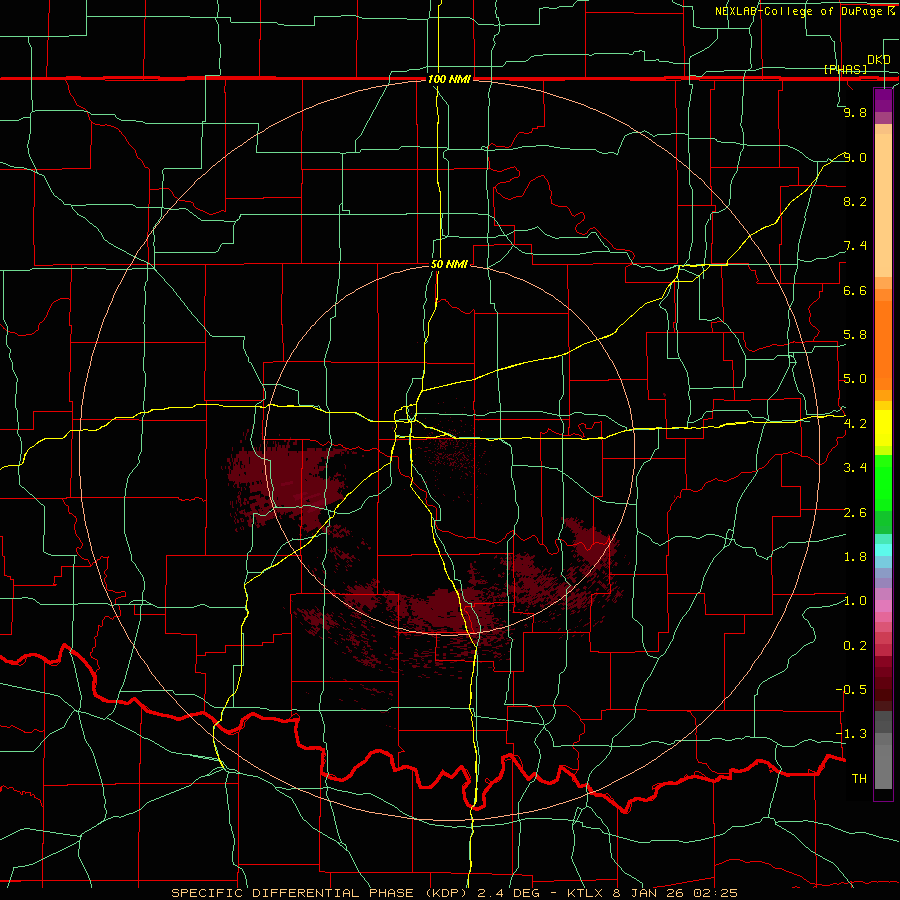
Task: Click the KTLX 8 JAN 26 02:25 timestamp
Action: pos(652,893)
